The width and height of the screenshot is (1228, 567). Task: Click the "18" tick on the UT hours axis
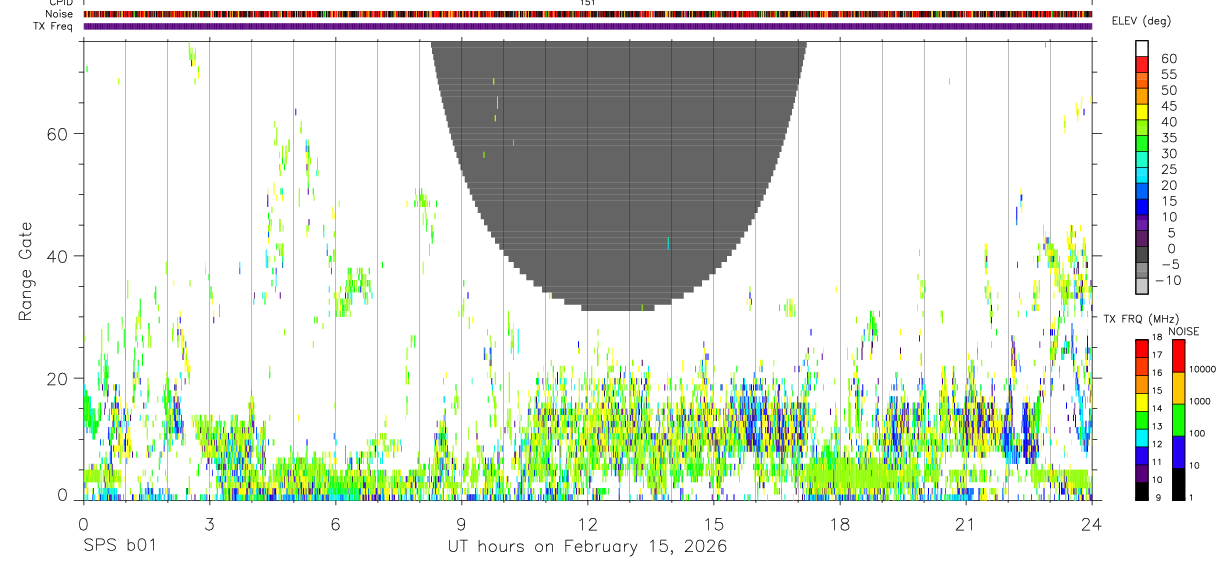click(839, 523)
